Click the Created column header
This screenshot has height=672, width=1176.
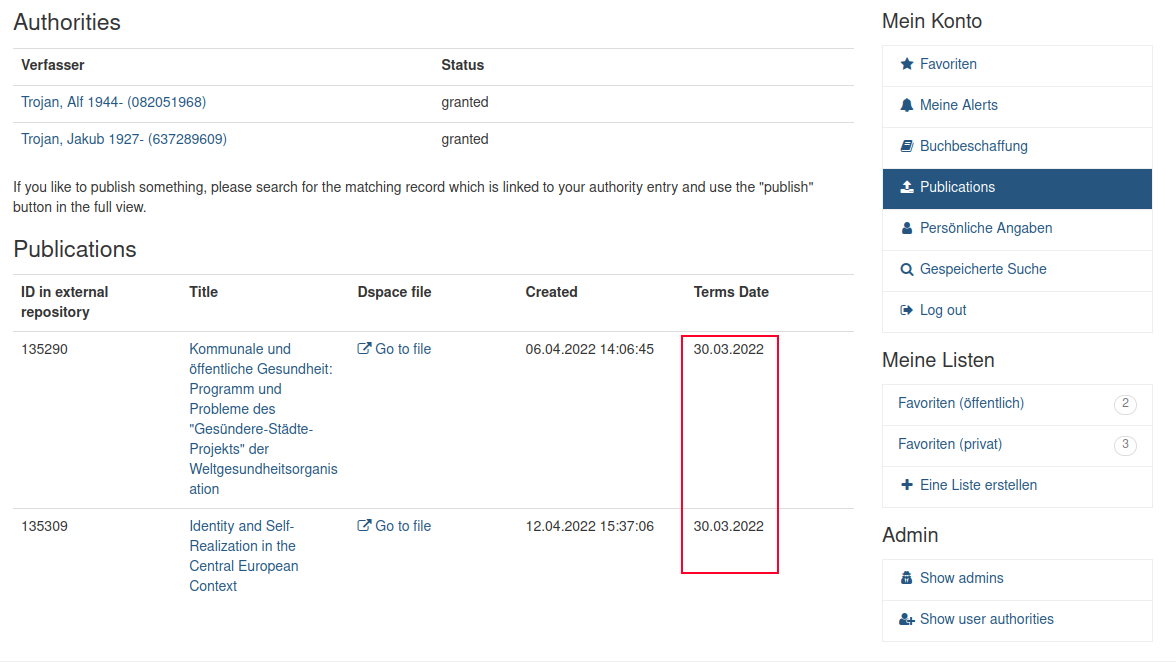pos(551,292)
